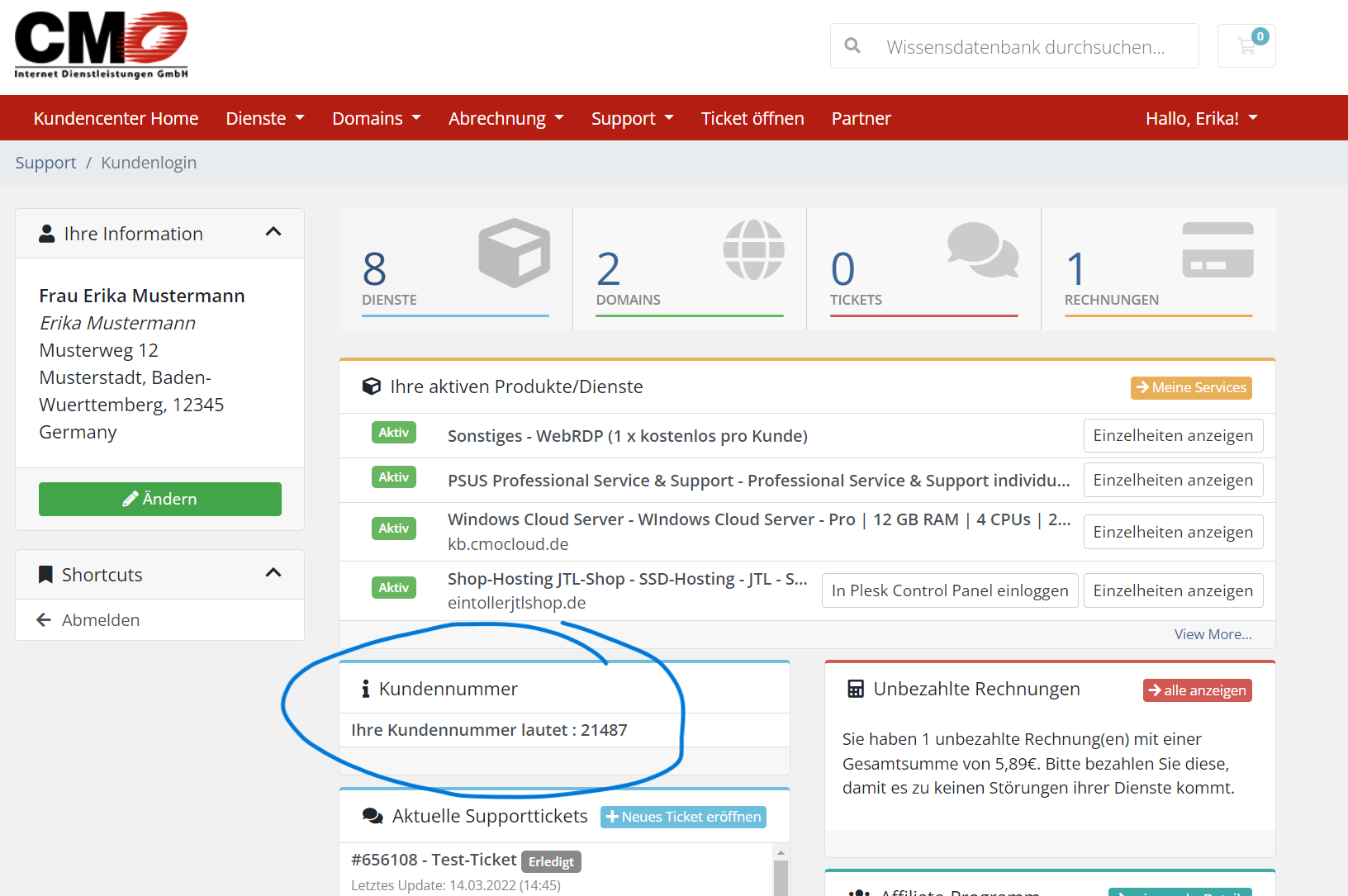Open the Dienste dropdown menu
The height and width of the screenshot is (896, 1348).
click(x=264, y=117)
